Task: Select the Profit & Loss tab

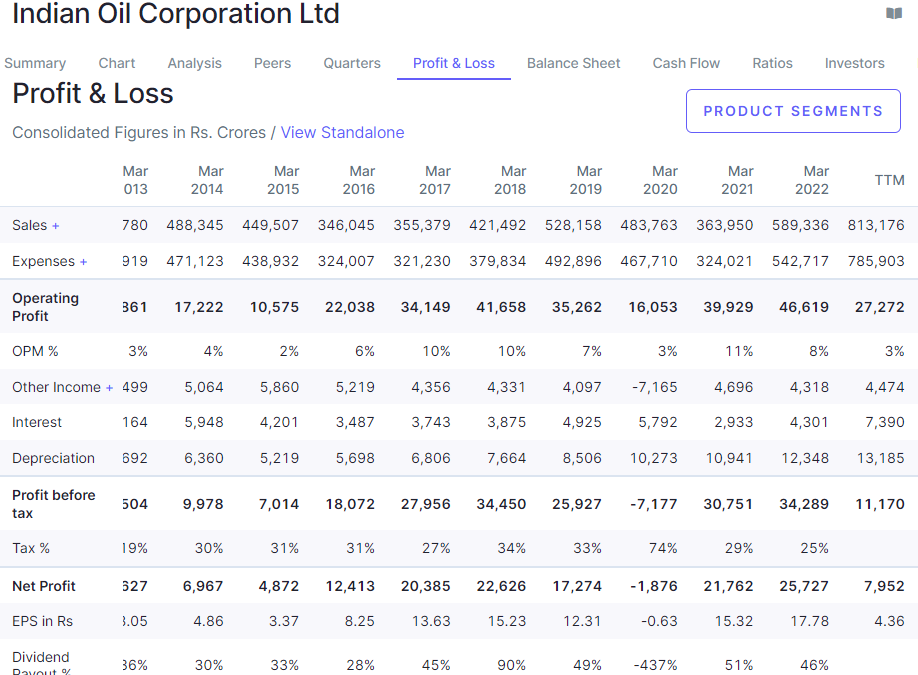Action: [454, 63]
